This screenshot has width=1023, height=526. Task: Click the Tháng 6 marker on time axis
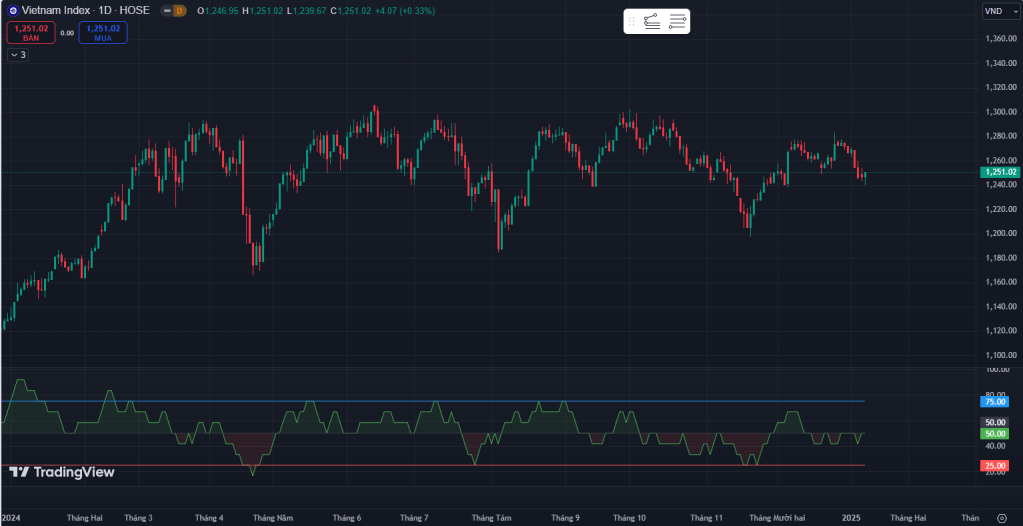346,518
